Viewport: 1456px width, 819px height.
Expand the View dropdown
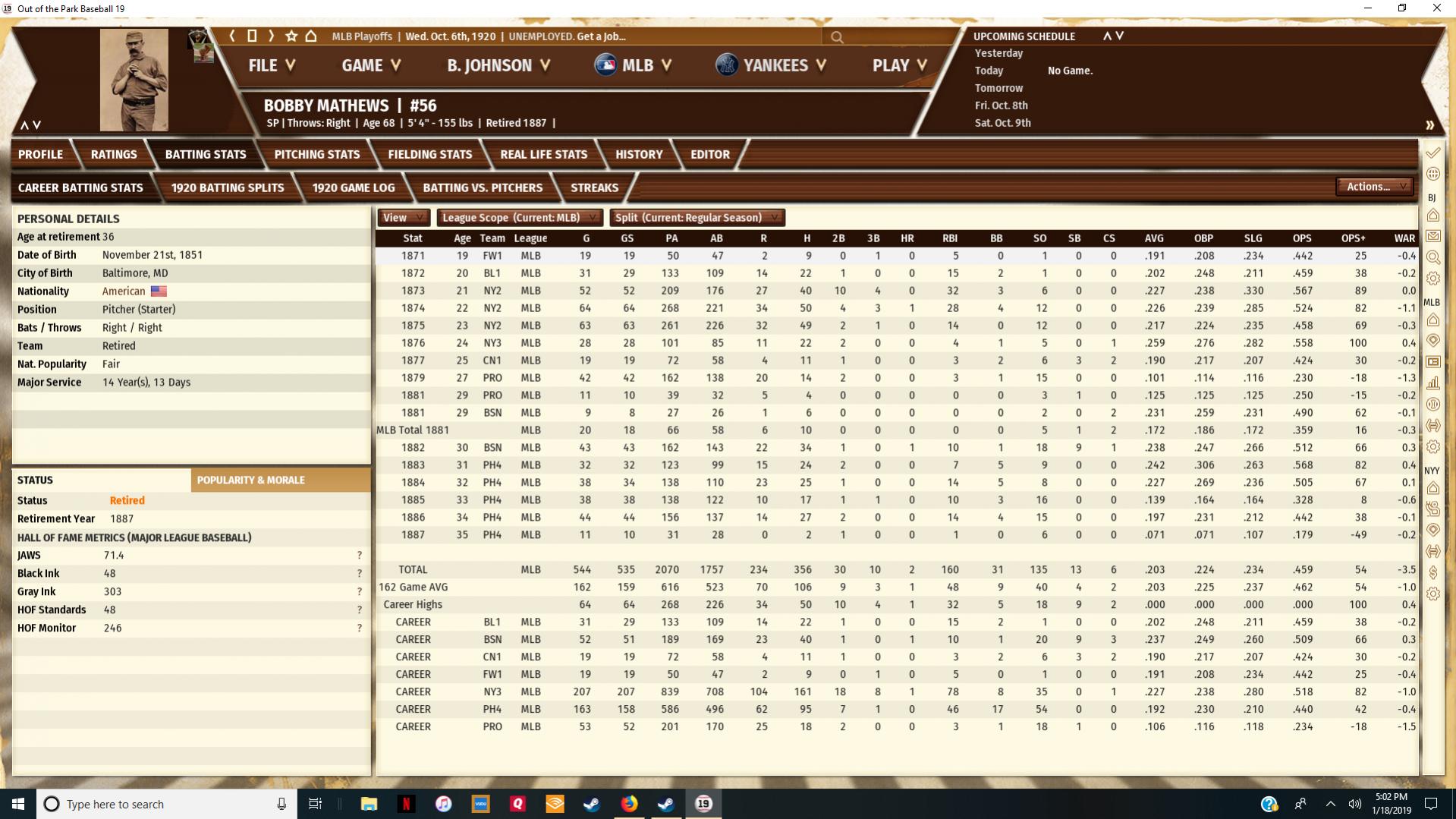point(403,218)
